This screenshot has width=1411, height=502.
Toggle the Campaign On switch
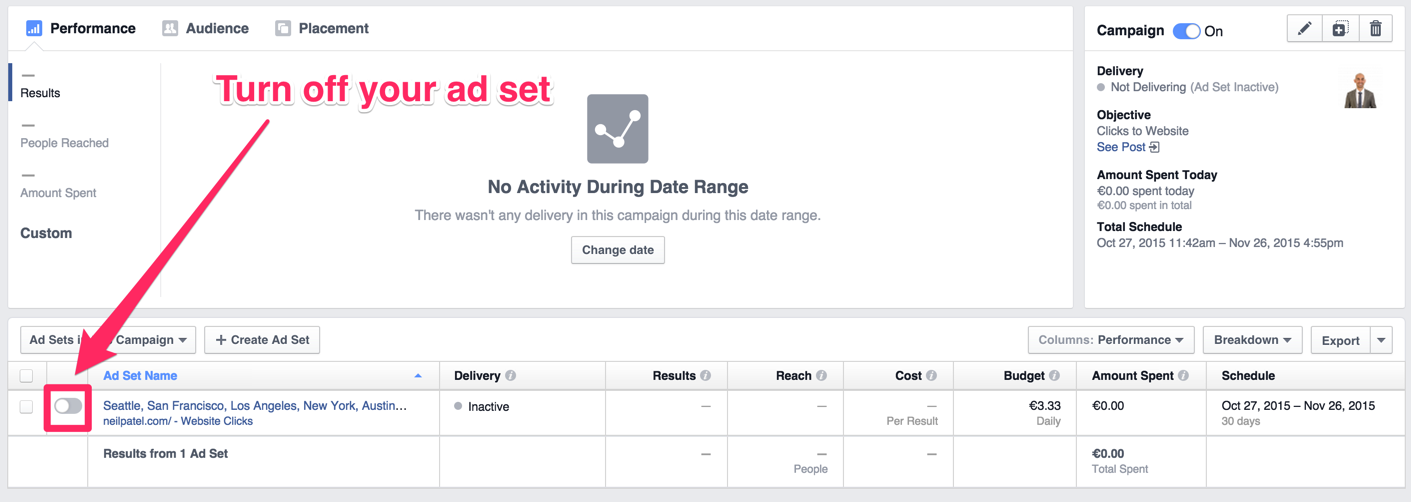1186,31
